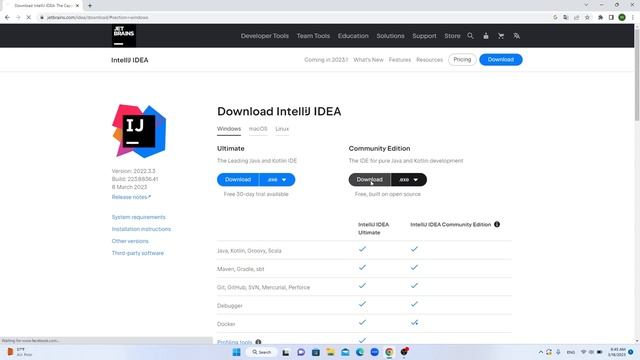
Task: Open the Solutions menu
Action: pyautogui.click(x=390, y=36)
